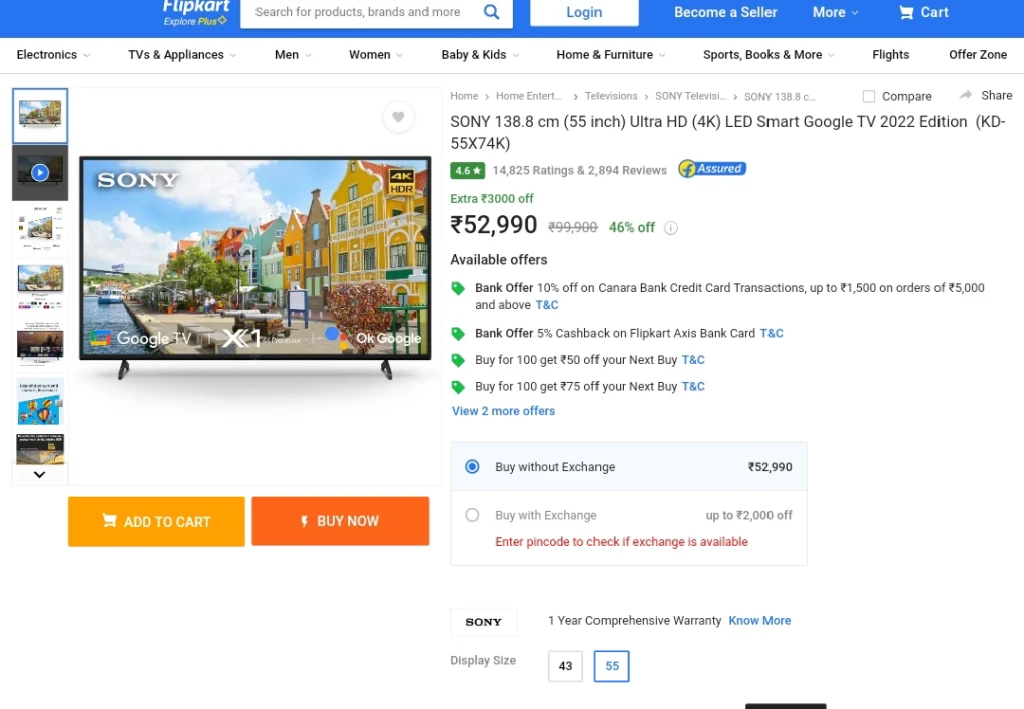
Task: Click the Share arrow icon
Action: pos(966,95)
